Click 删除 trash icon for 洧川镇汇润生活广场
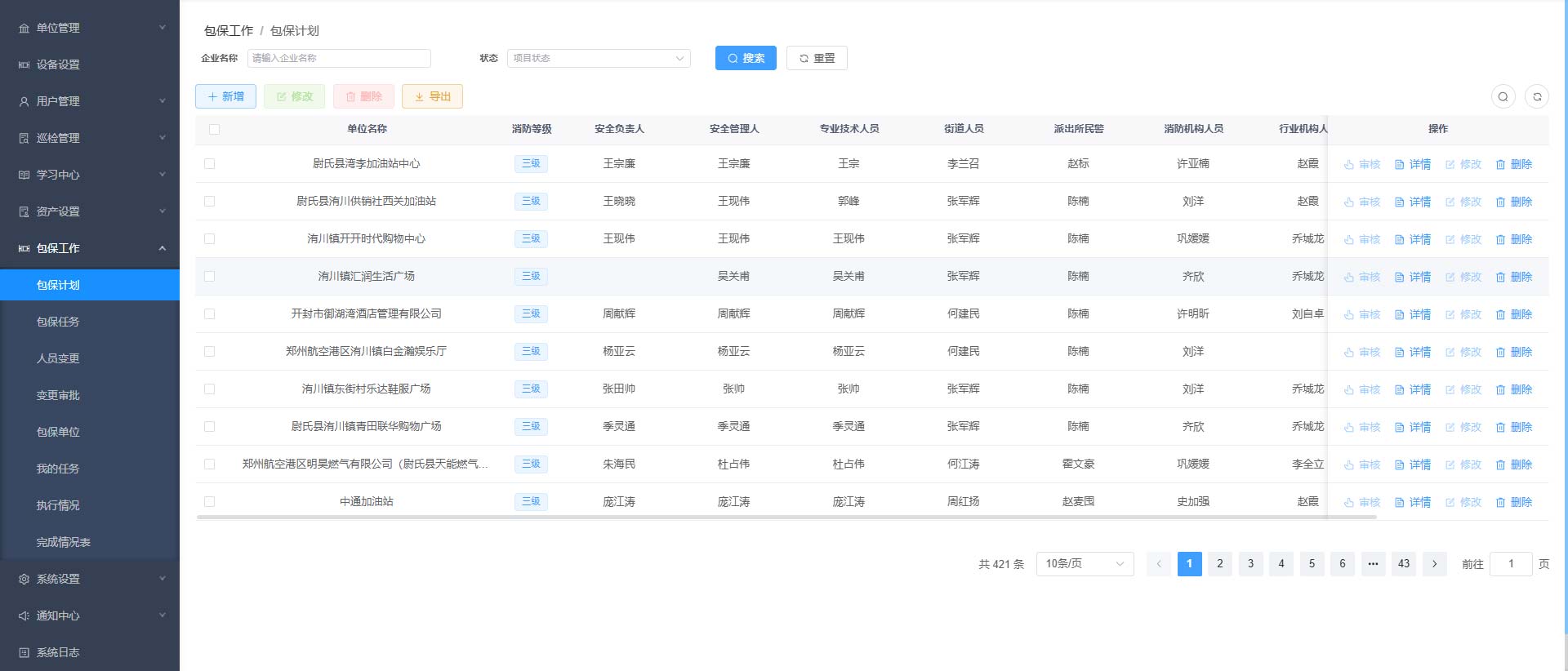1568x671 pixels. pos(1500,278)
